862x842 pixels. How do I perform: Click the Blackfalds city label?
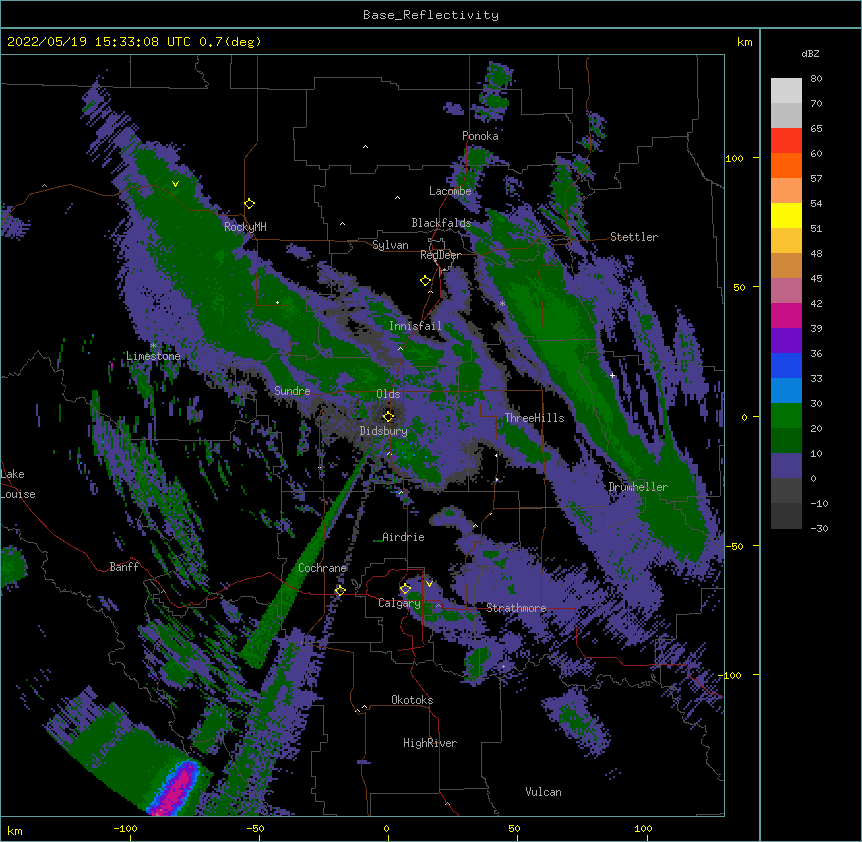tap(441, 223)
